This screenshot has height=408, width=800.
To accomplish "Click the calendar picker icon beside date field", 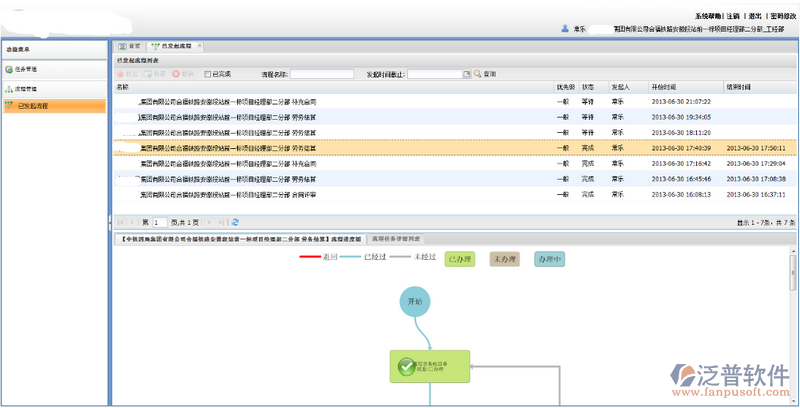I will coord(466,74).
